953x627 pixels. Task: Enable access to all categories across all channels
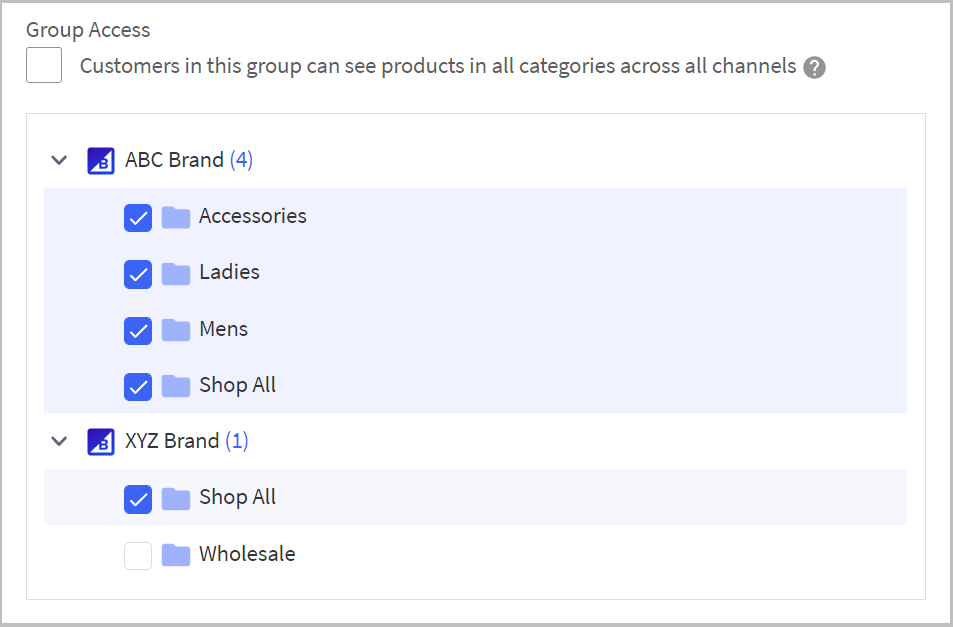[43, 66]
